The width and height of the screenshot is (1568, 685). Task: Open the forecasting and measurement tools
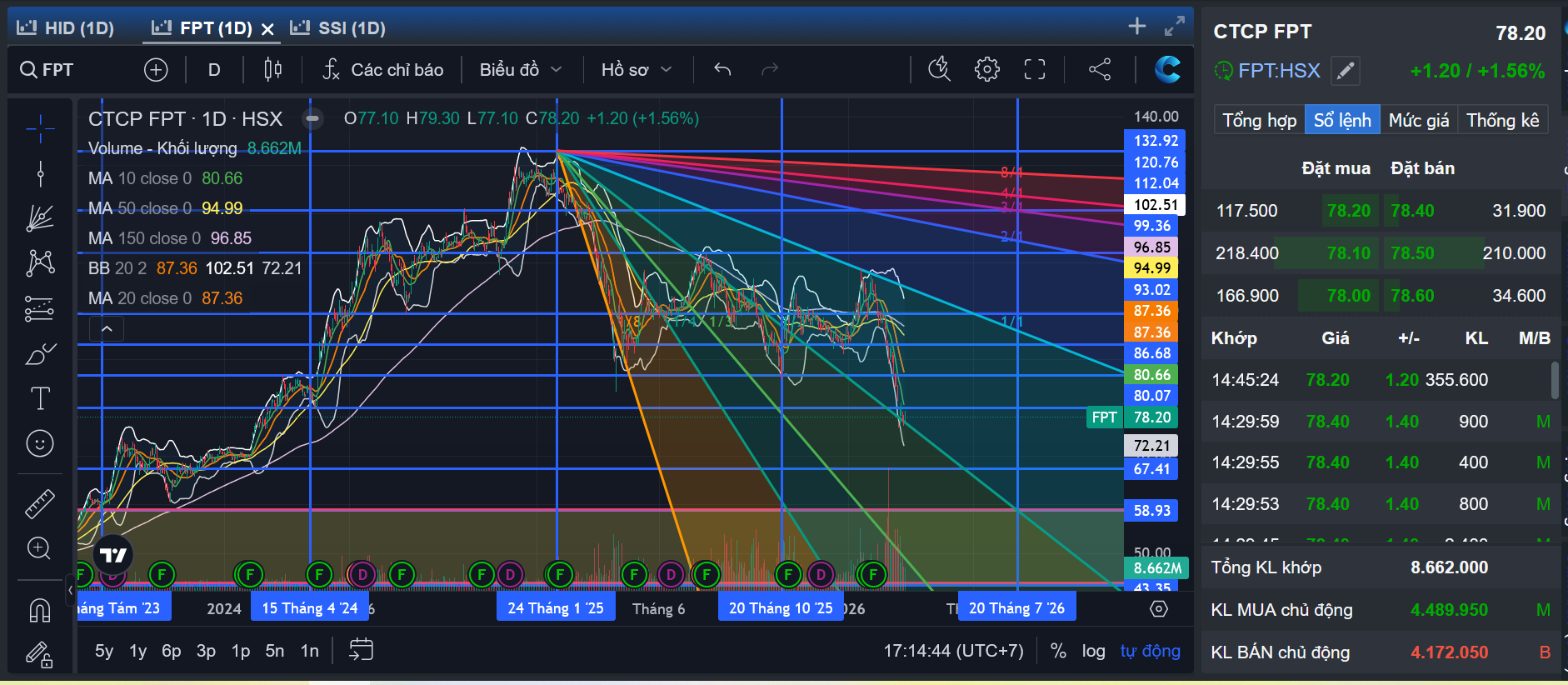coord(40,308)
